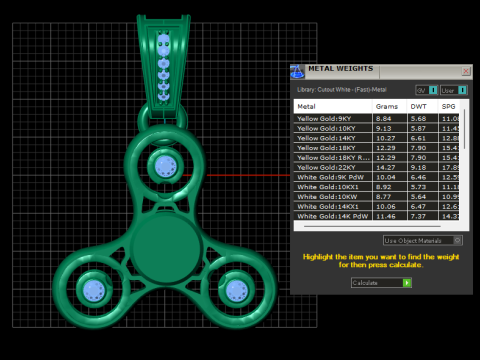480x360 pixels.
Task: Sort by the Grams column header
Action: (389, 107)
